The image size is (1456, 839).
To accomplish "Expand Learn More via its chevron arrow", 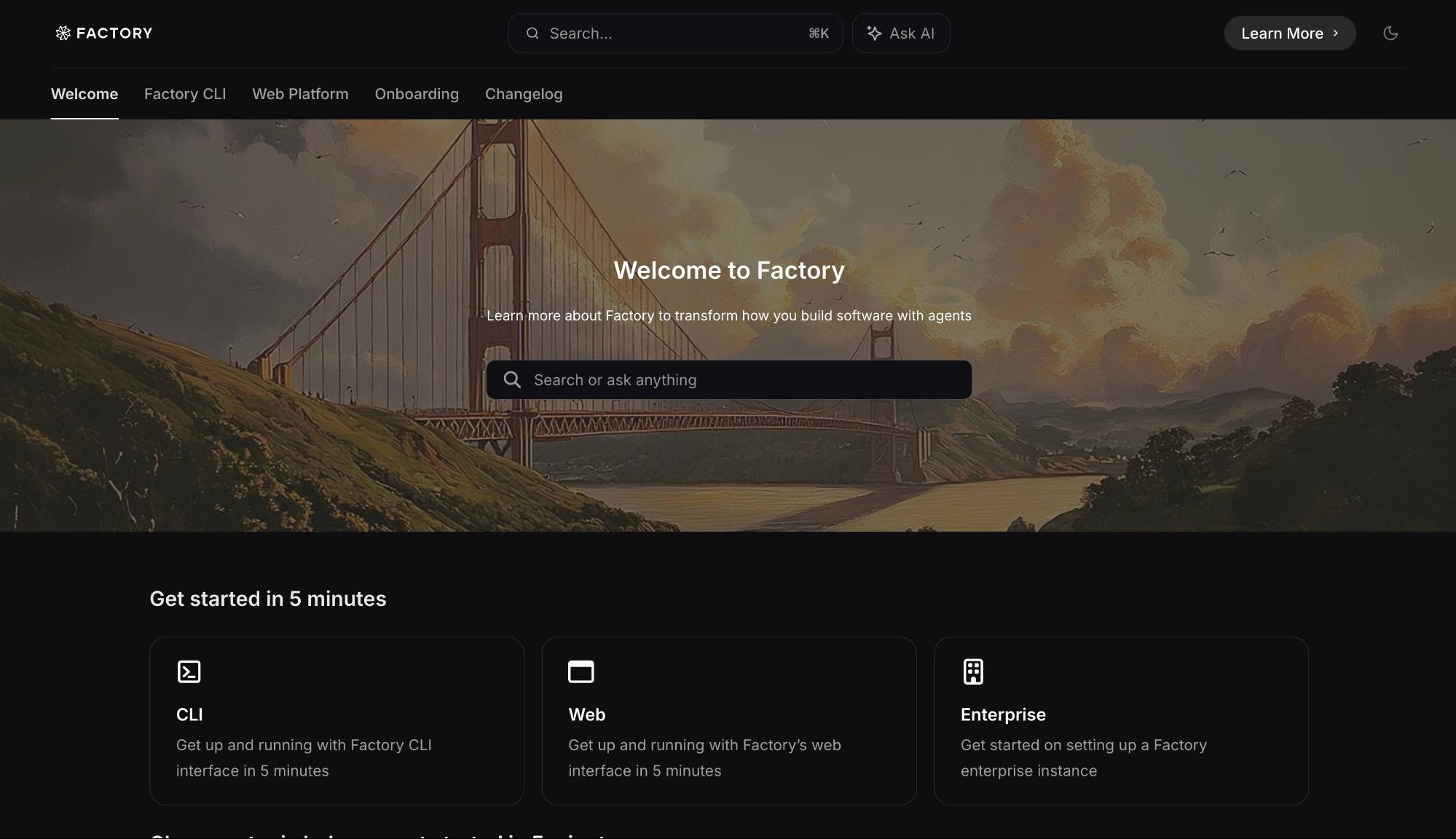I will pos(1336,33).
